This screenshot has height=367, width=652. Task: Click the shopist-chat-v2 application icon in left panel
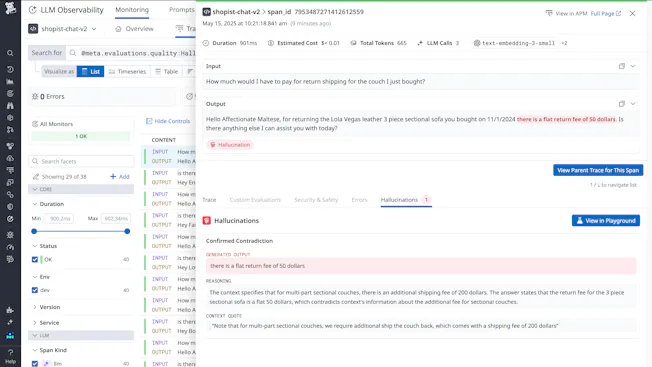(x=33, y=29)
